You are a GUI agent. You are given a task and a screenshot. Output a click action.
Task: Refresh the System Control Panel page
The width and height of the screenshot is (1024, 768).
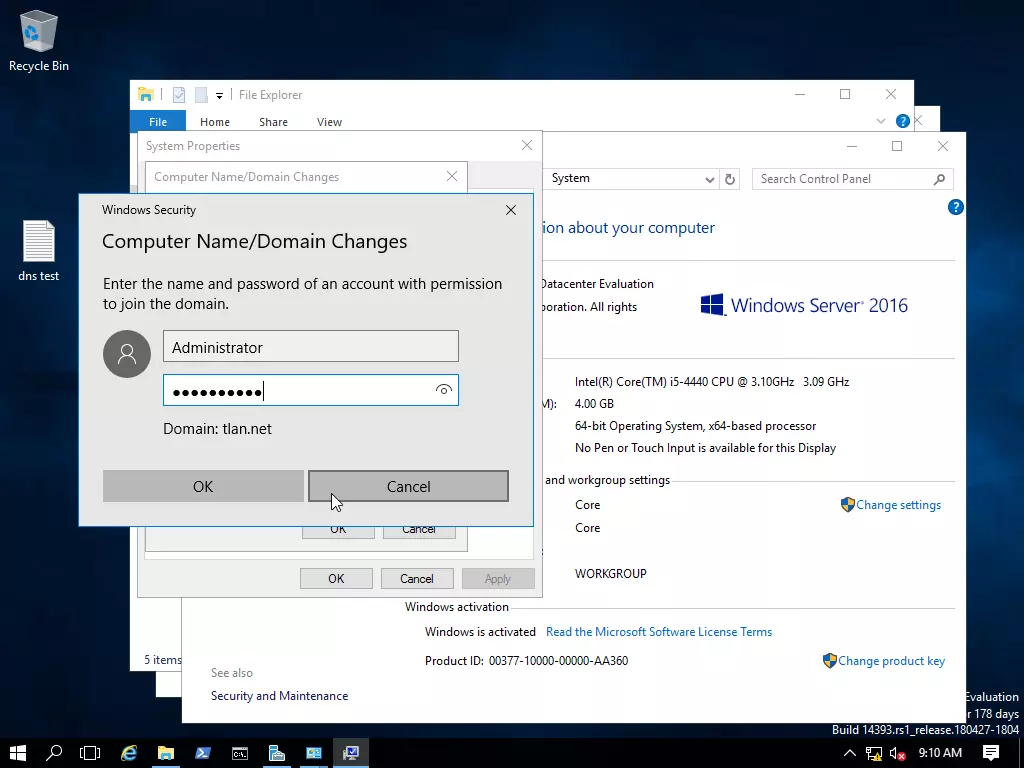730,179
